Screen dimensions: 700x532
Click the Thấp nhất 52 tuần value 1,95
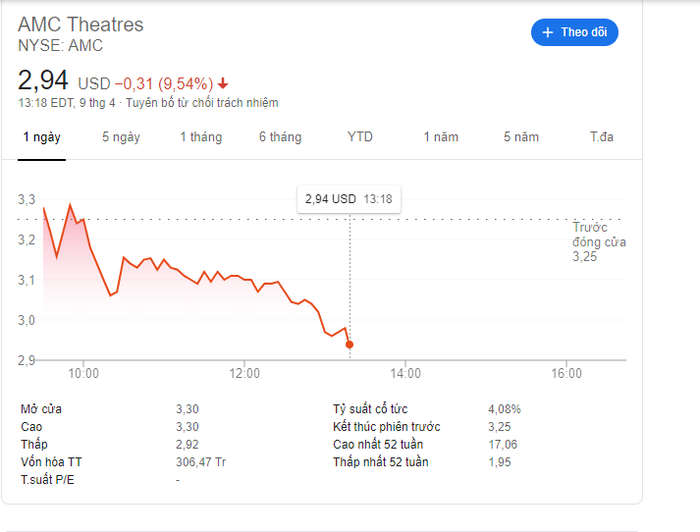click(x=500, y=462)
